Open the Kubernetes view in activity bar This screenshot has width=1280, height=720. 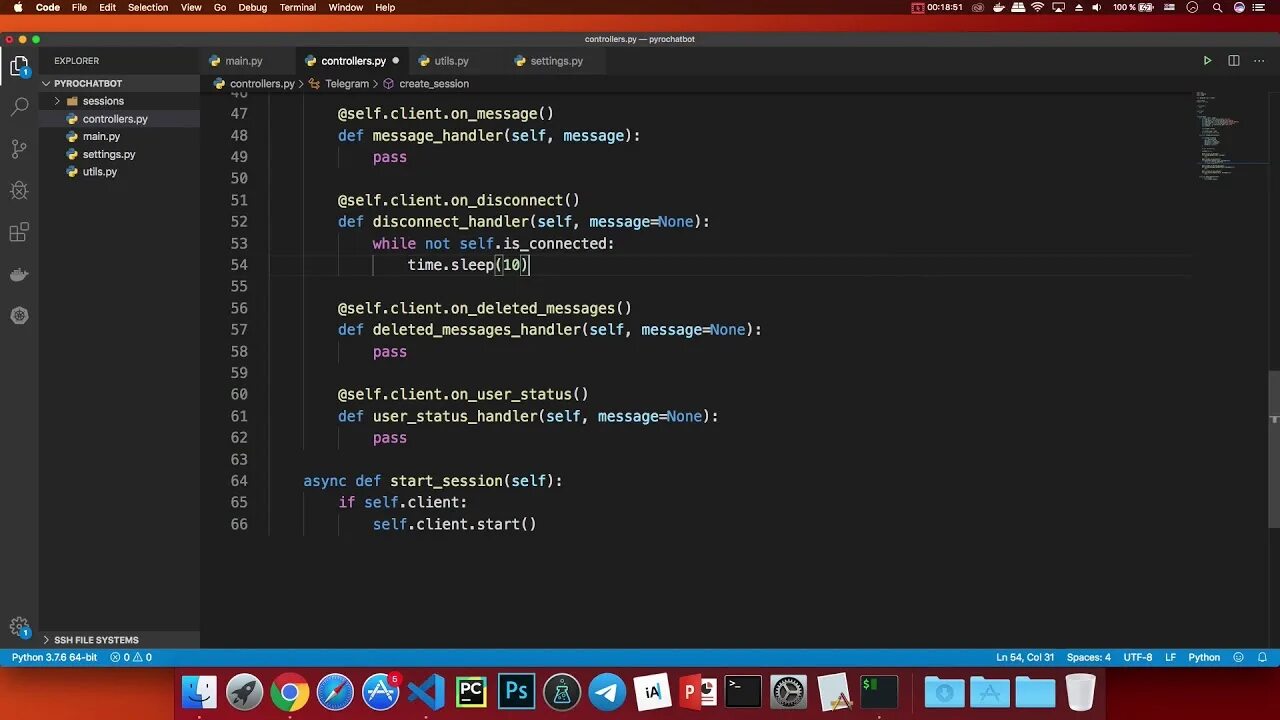19,316
